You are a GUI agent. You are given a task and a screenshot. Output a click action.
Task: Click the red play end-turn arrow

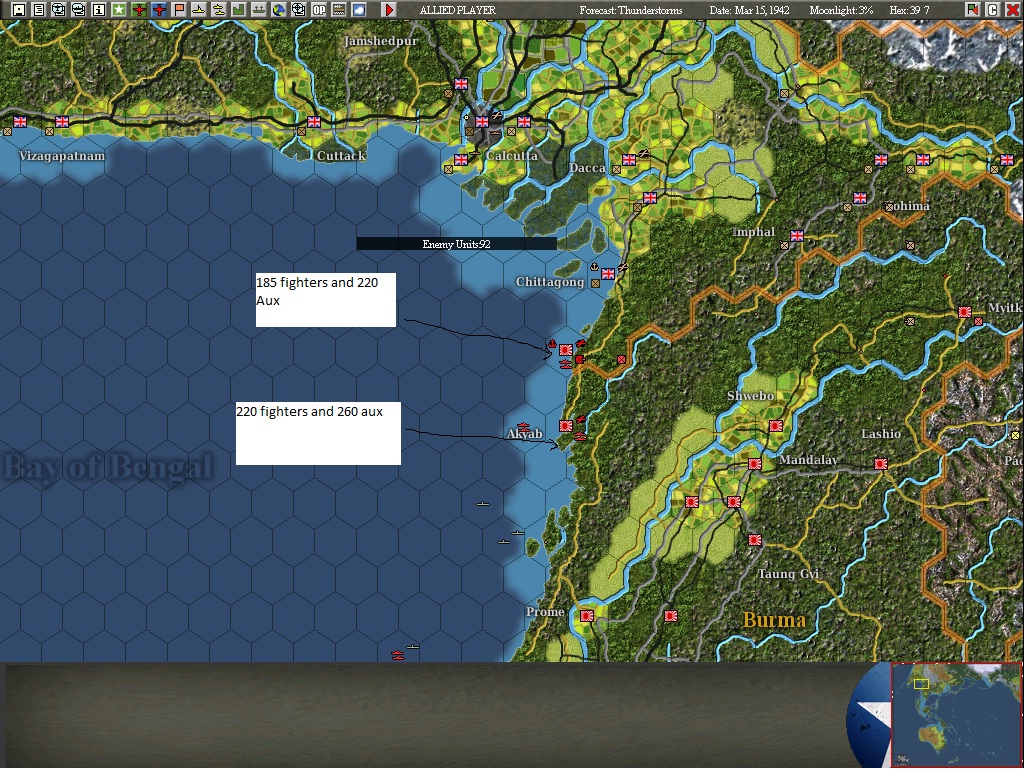pos(389,9)
